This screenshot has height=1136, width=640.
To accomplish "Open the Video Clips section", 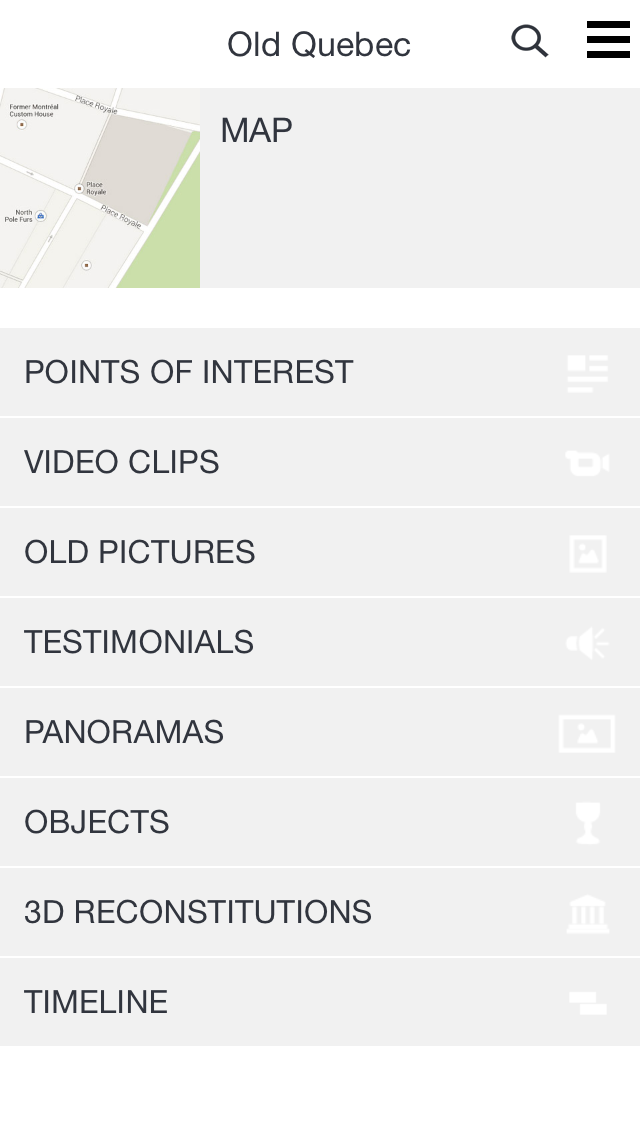I will coord(320,463).
